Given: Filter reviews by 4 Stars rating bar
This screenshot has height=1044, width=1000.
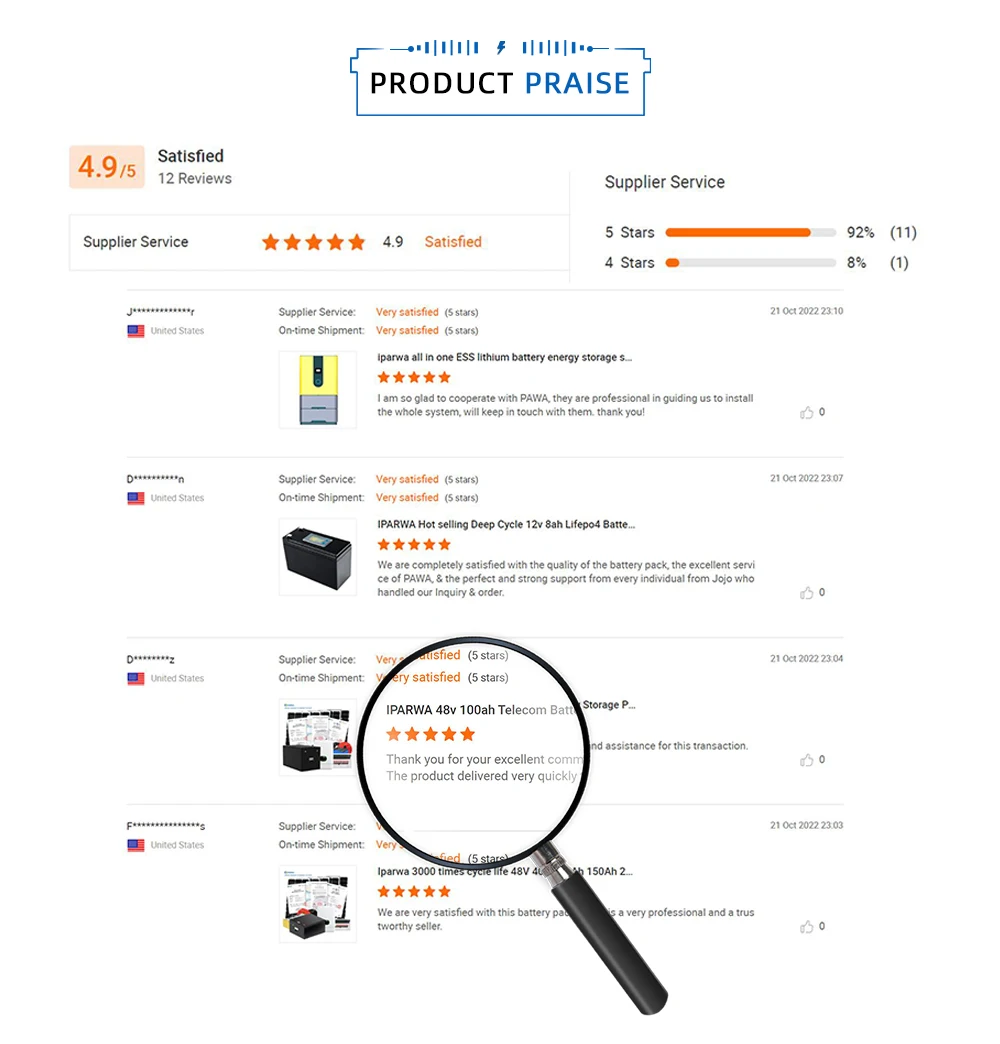Looking at the screenshot, I should 750,263.
